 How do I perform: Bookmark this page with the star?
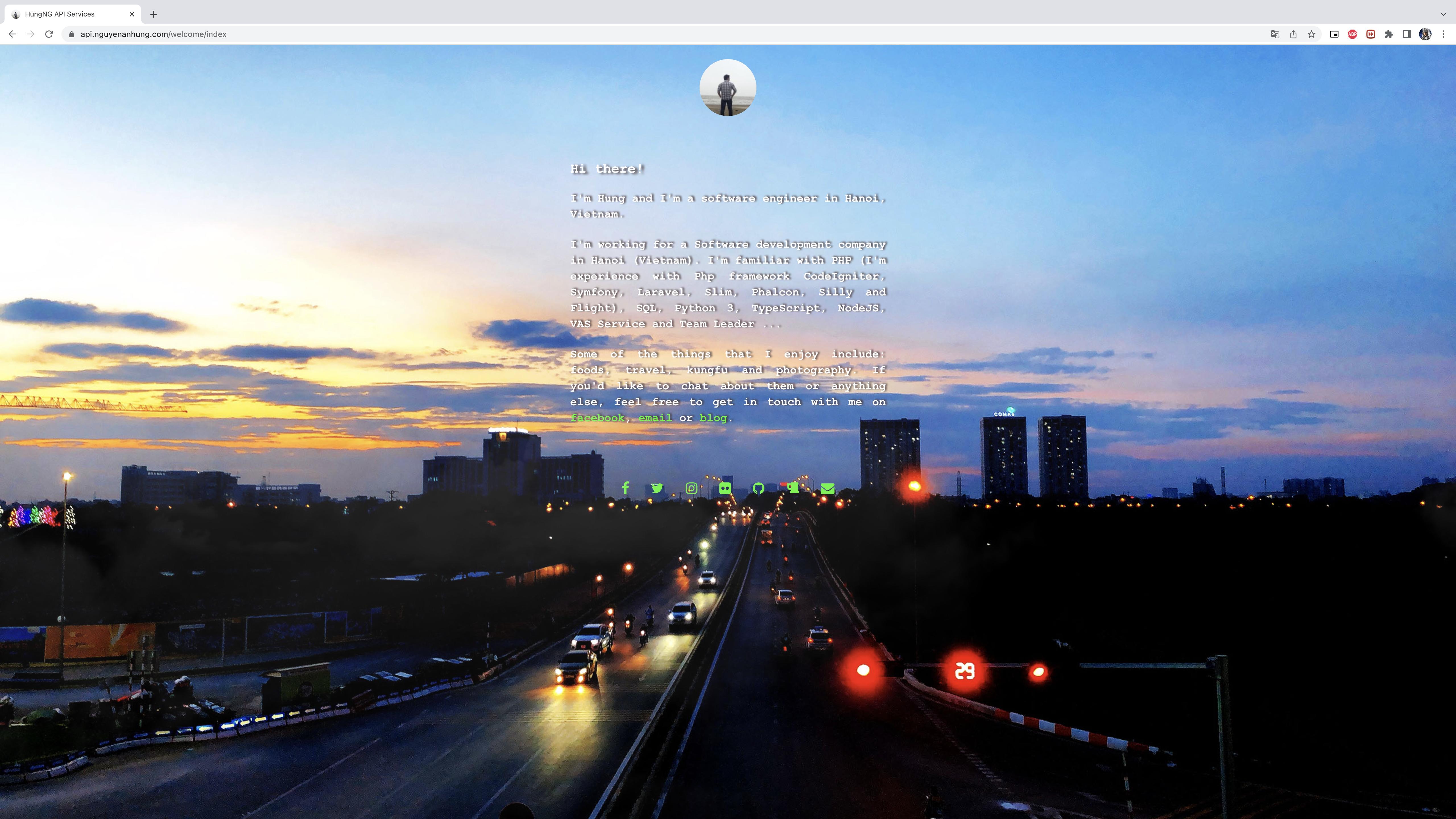click(1311, 34)
